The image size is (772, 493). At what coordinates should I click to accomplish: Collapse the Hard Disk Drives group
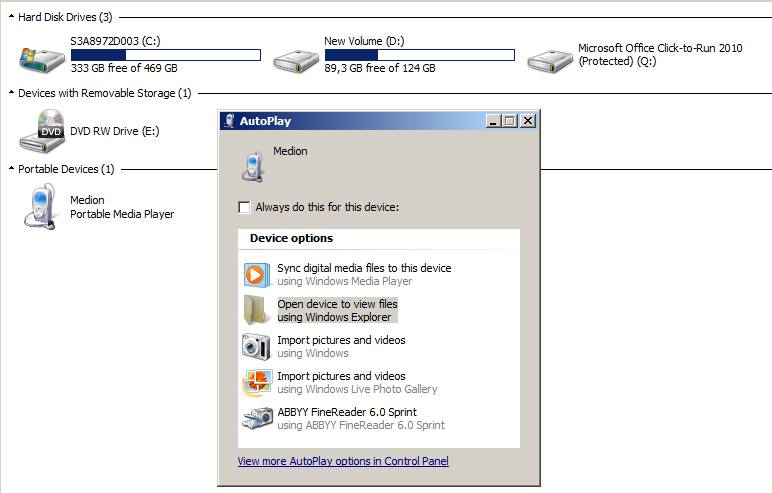11,17
